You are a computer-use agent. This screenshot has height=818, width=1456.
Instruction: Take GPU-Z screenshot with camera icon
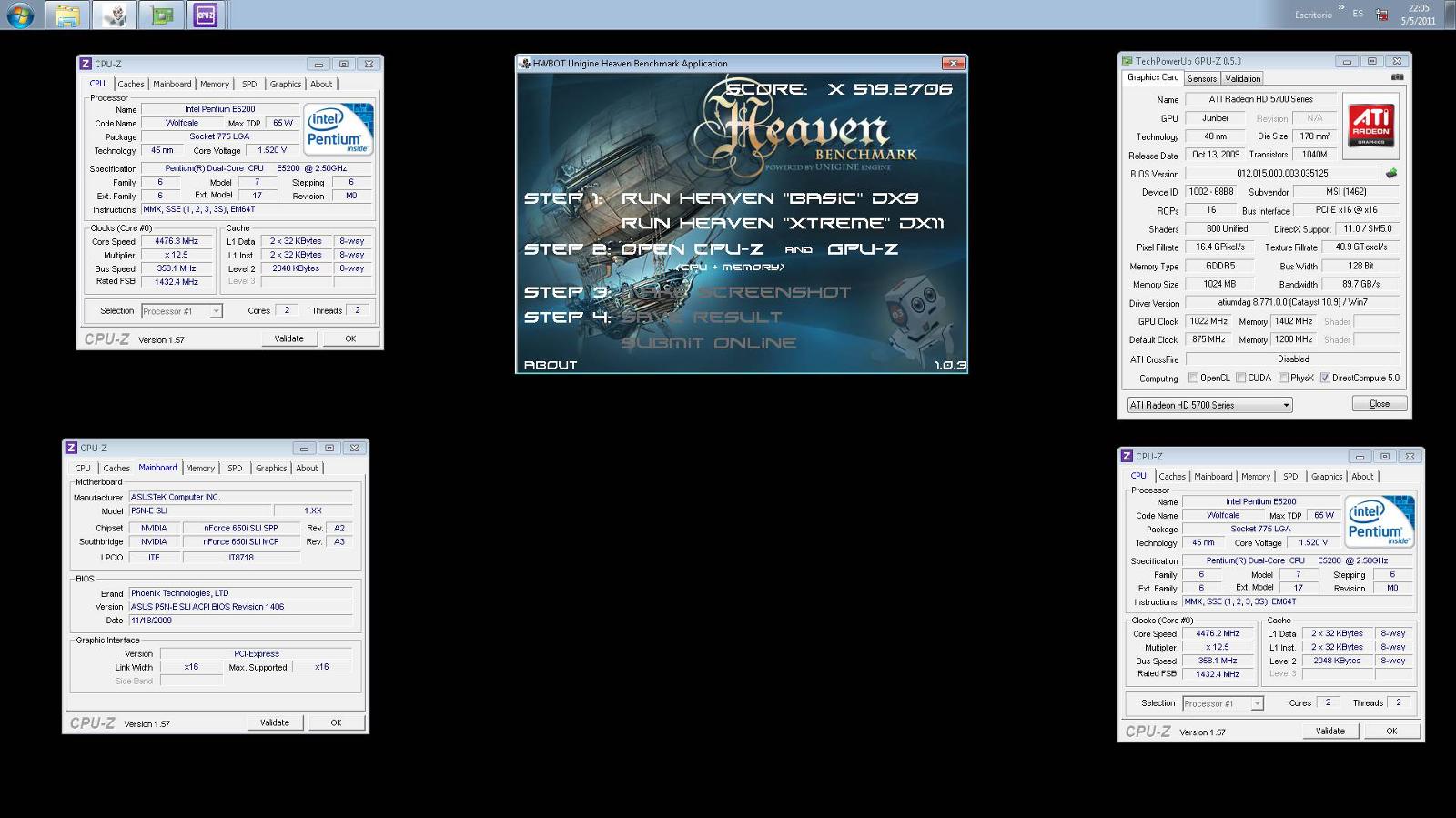point(1397,77)
